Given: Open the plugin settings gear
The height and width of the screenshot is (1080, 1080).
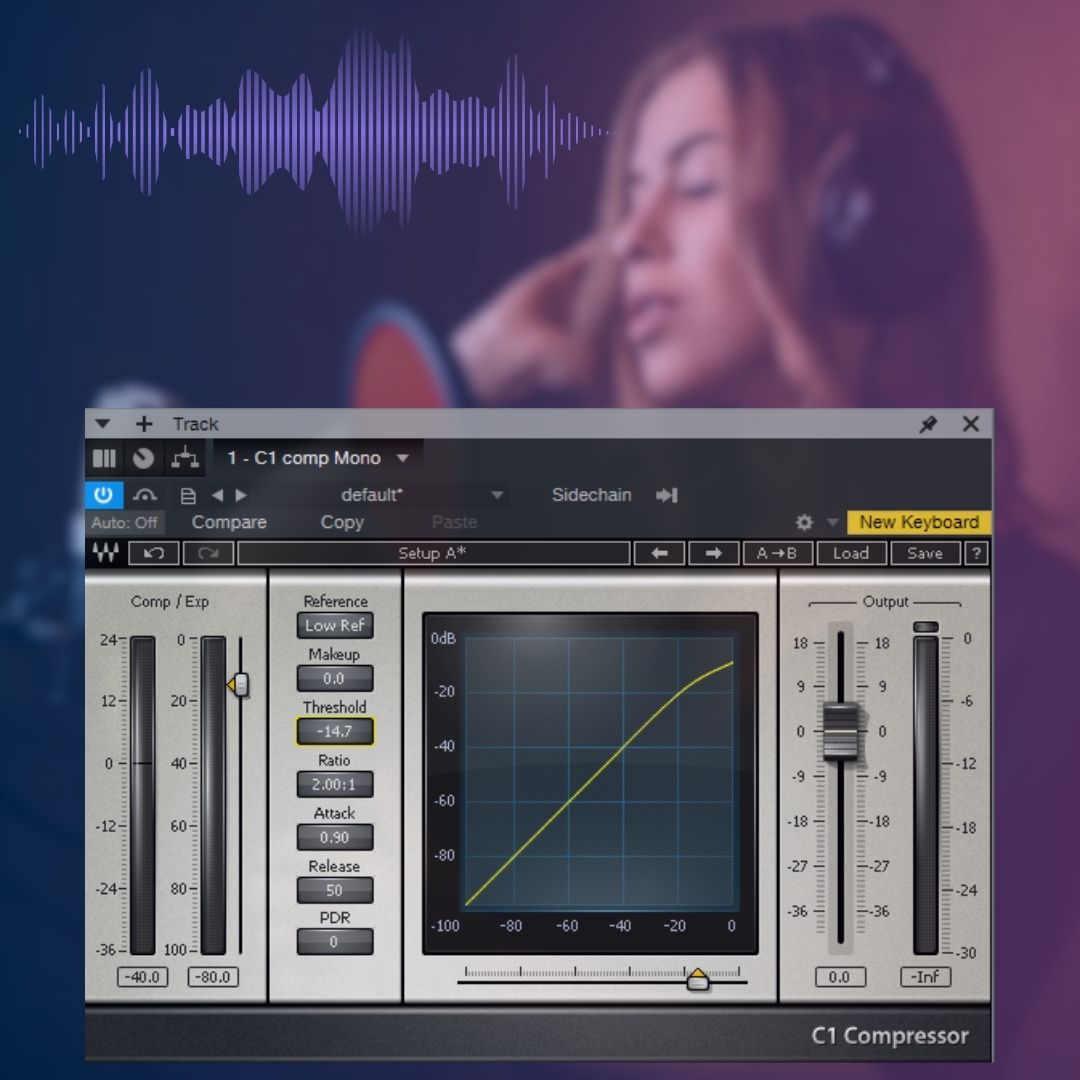Looking at the screenshot, I should coord(804,523).
